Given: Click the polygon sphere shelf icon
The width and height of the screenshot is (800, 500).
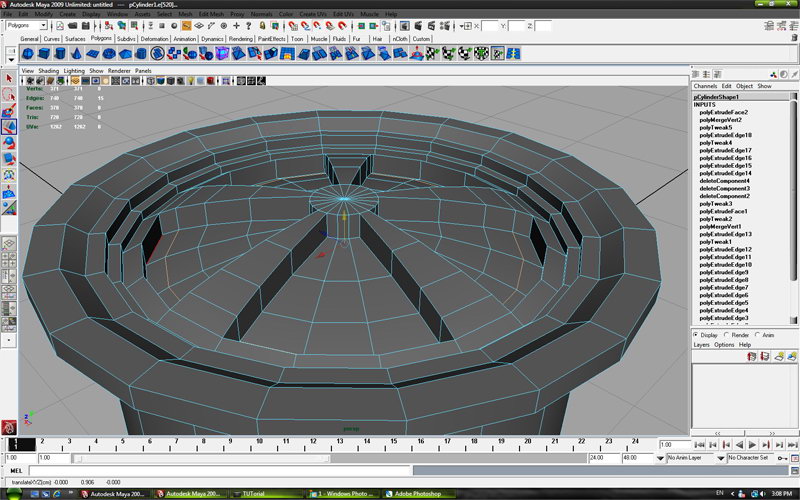Looking at the screenshot, I should click(28, 54).
